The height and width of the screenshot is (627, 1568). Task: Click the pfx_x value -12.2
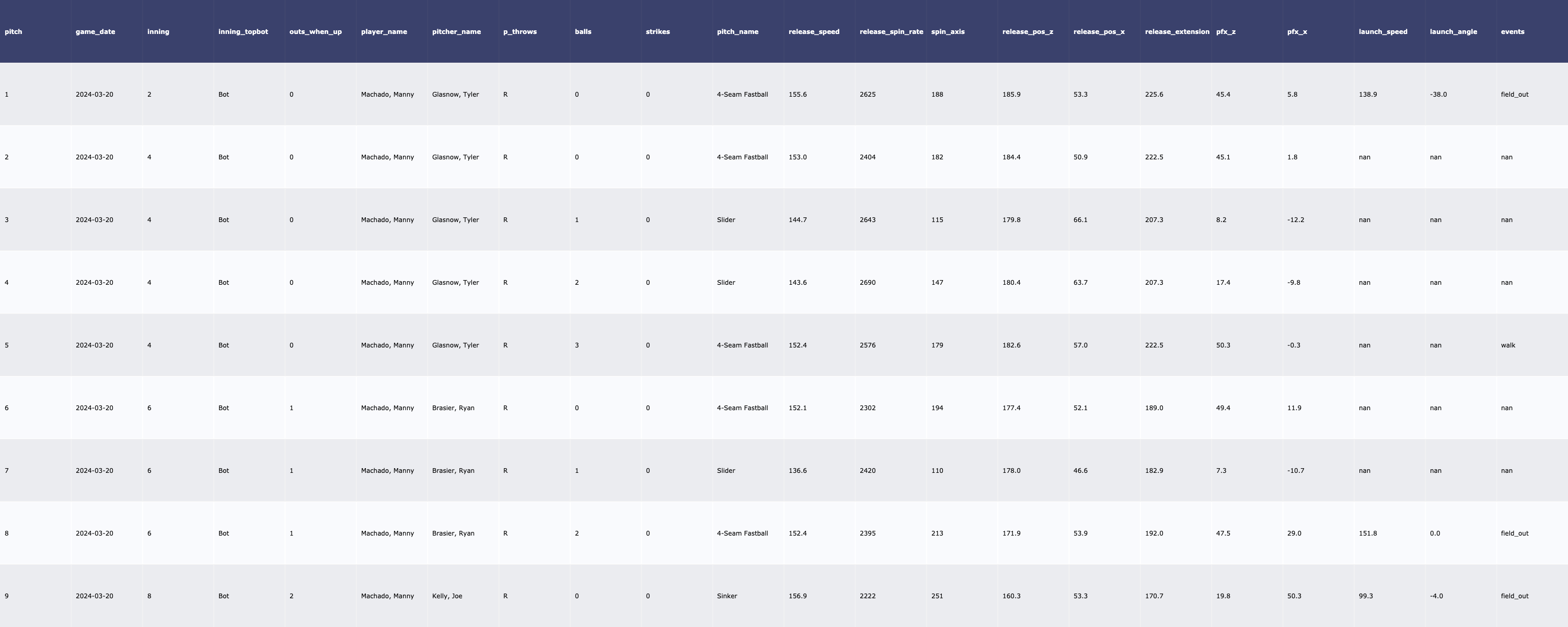1295,220
